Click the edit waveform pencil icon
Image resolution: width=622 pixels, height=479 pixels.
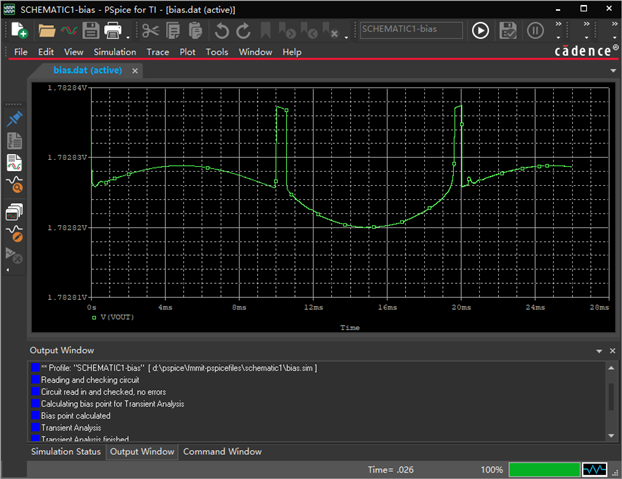pyautogui.click(x=15, y=233)
